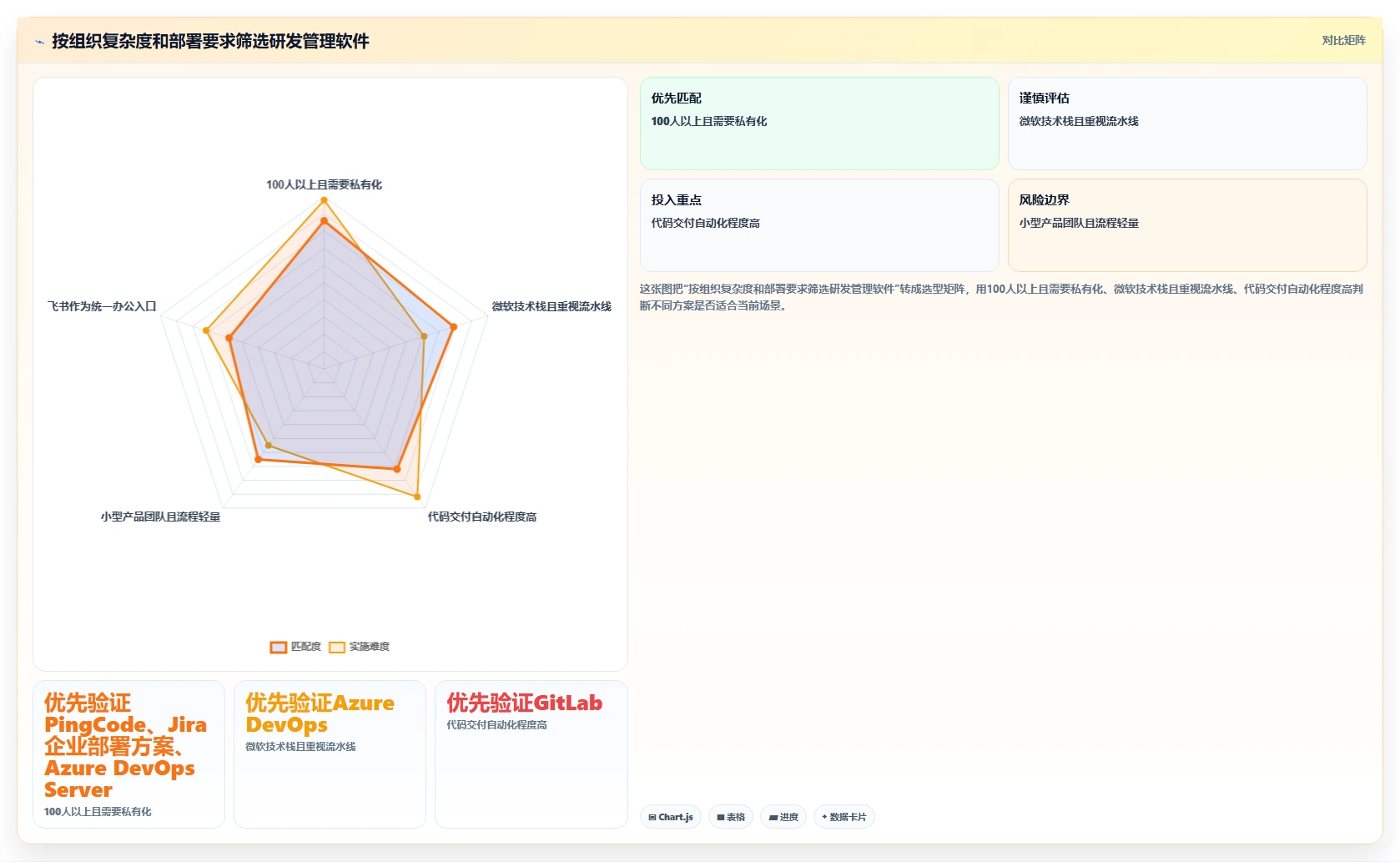Click the Chart.js tag chip
This screenshot has height=862, width=1400.
(671, 817)
